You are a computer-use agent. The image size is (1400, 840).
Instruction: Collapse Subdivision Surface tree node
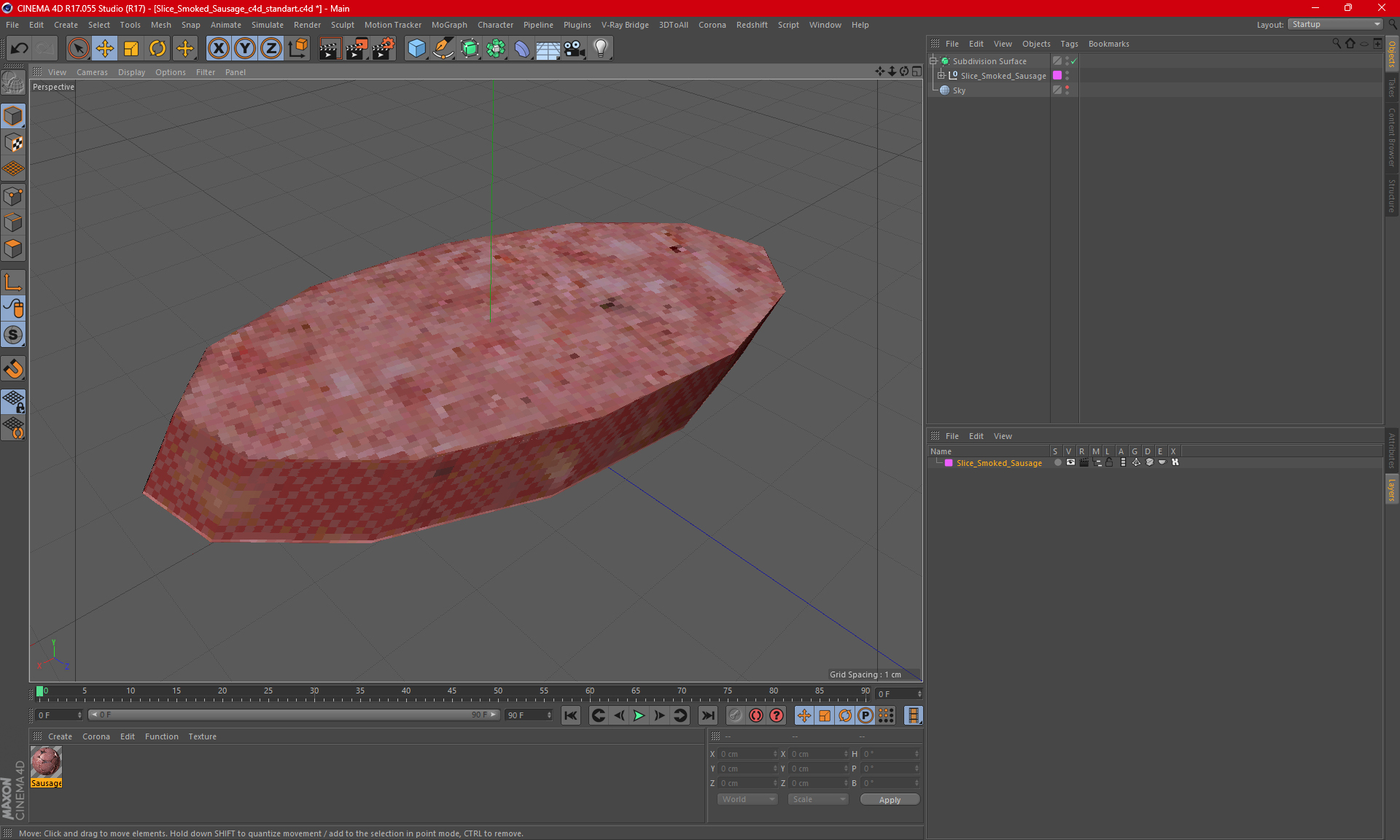(x=933, y=61)
